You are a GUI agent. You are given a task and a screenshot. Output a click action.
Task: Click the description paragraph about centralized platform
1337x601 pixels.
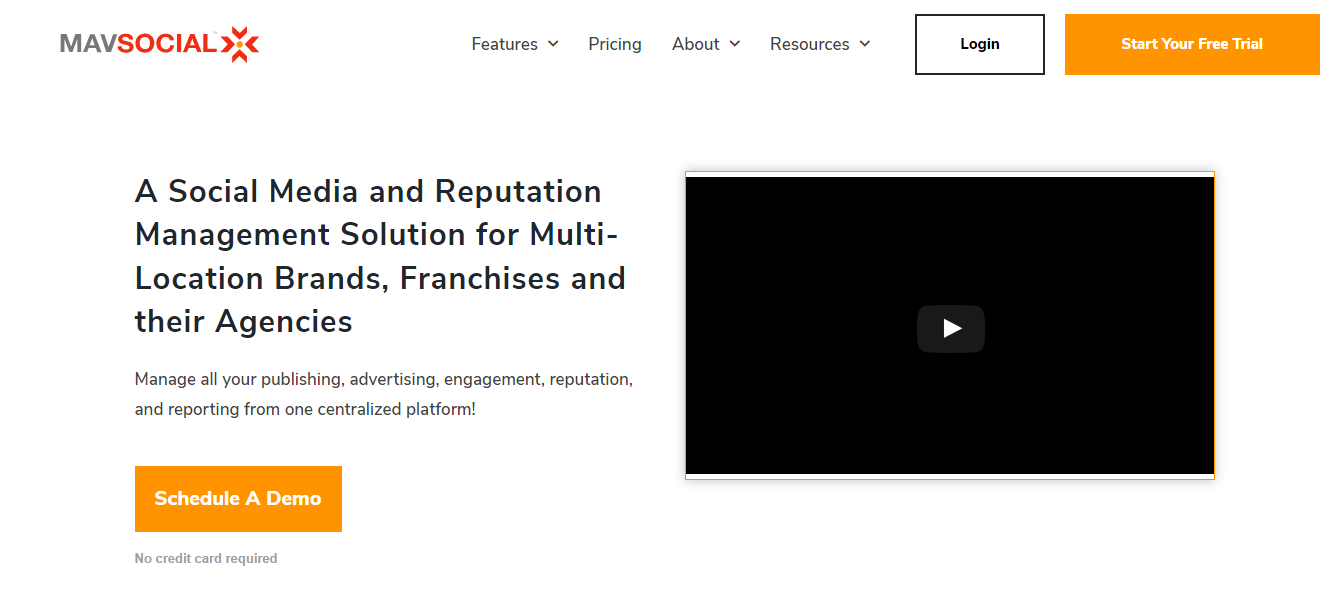tap(384, 395)
